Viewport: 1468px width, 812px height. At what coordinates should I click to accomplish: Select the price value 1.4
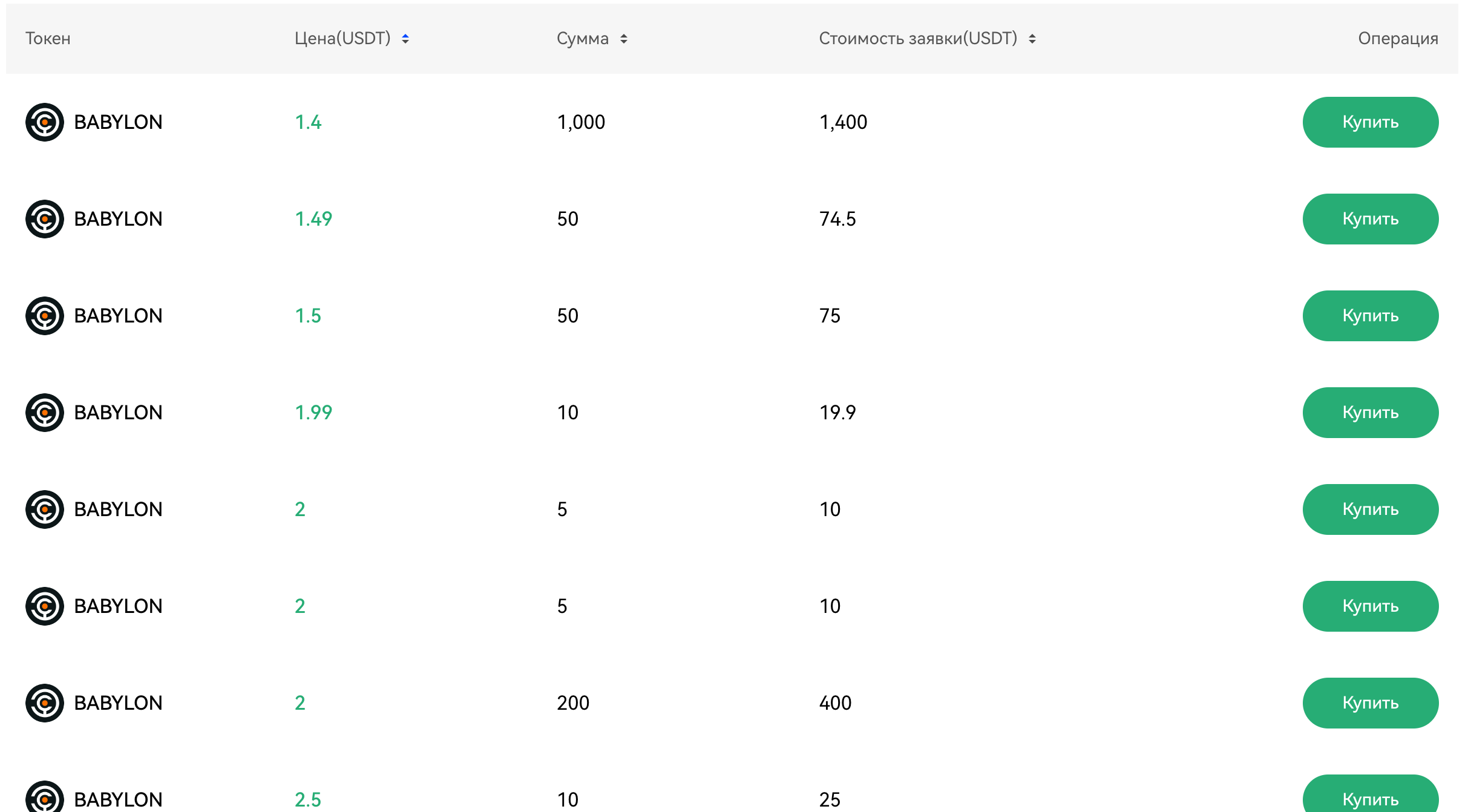click(308, 122)
